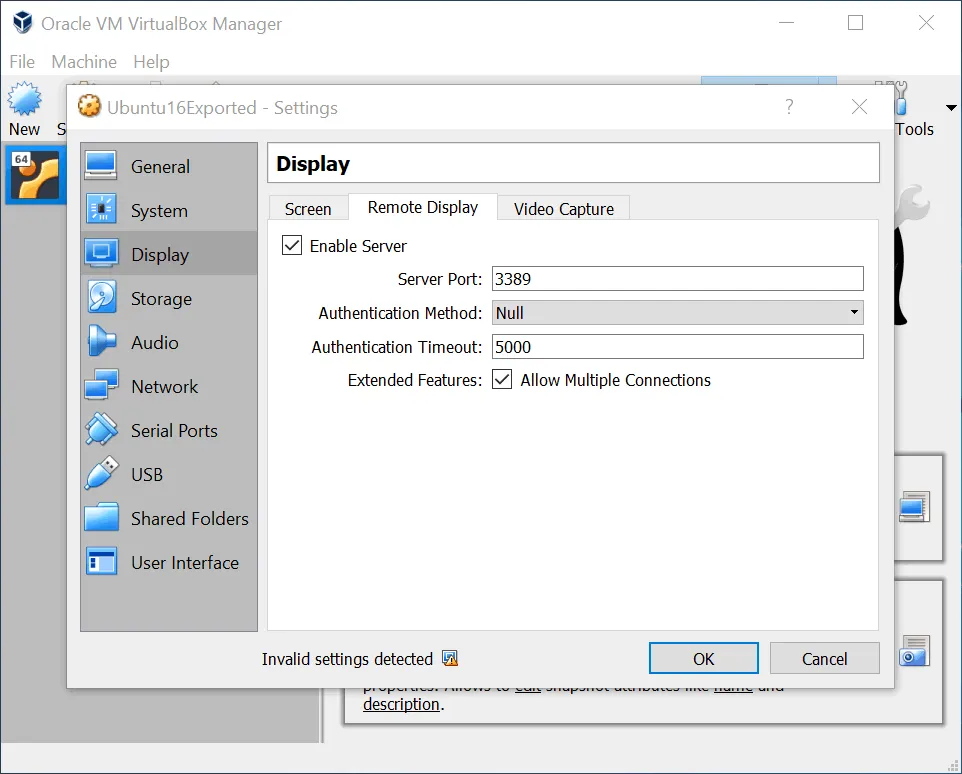Close the Ubuntu16Exported Settings dialog

(860, 107)
